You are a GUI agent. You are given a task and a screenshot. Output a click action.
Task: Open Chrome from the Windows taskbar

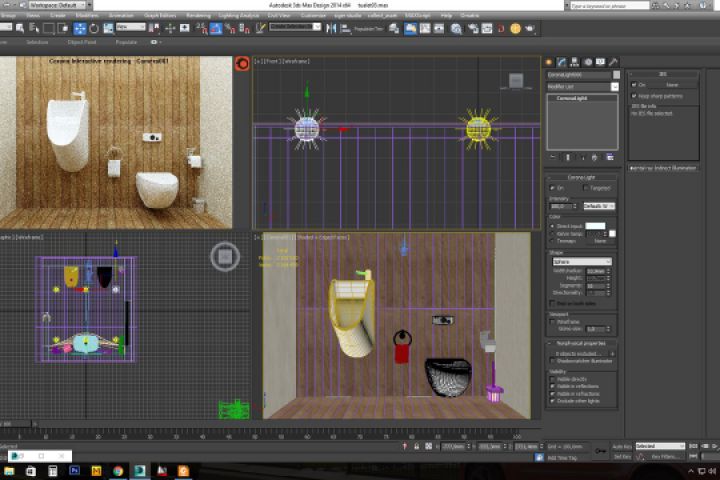[x=118, y=470]
